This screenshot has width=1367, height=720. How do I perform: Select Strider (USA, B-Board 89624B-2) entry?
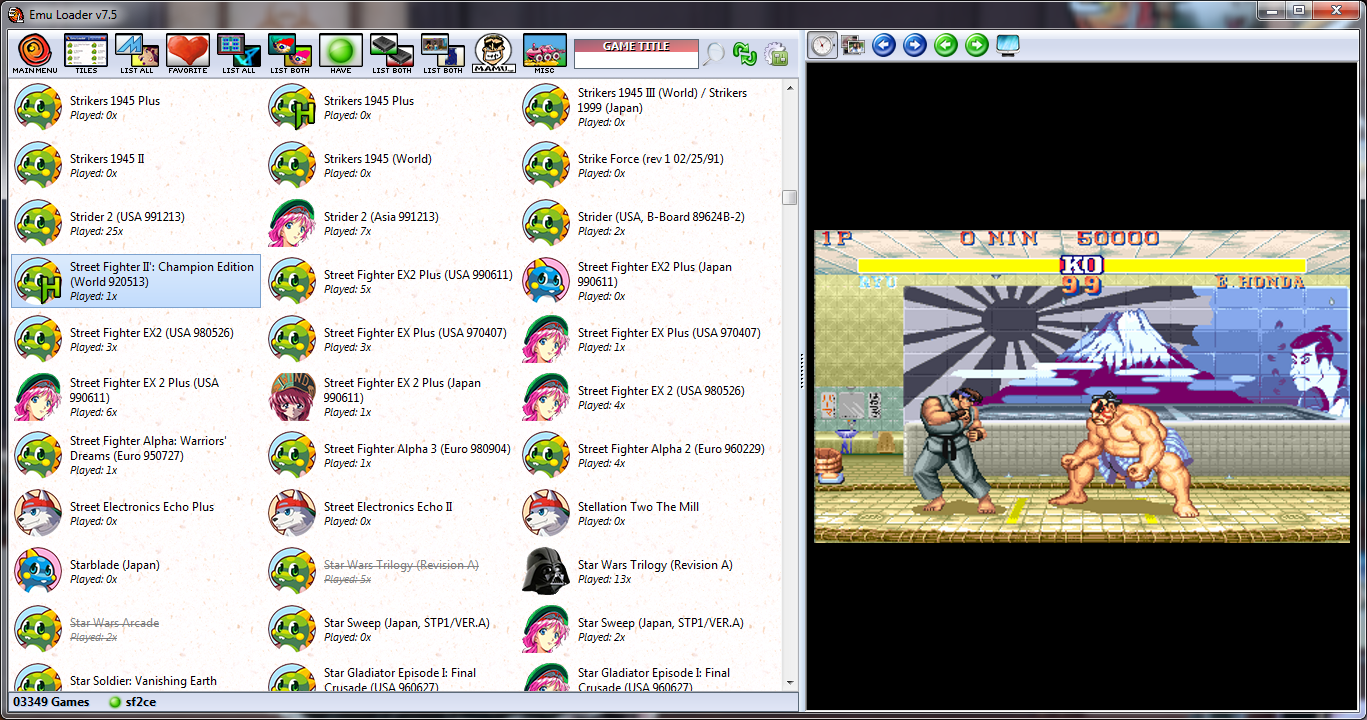point(644,224)
